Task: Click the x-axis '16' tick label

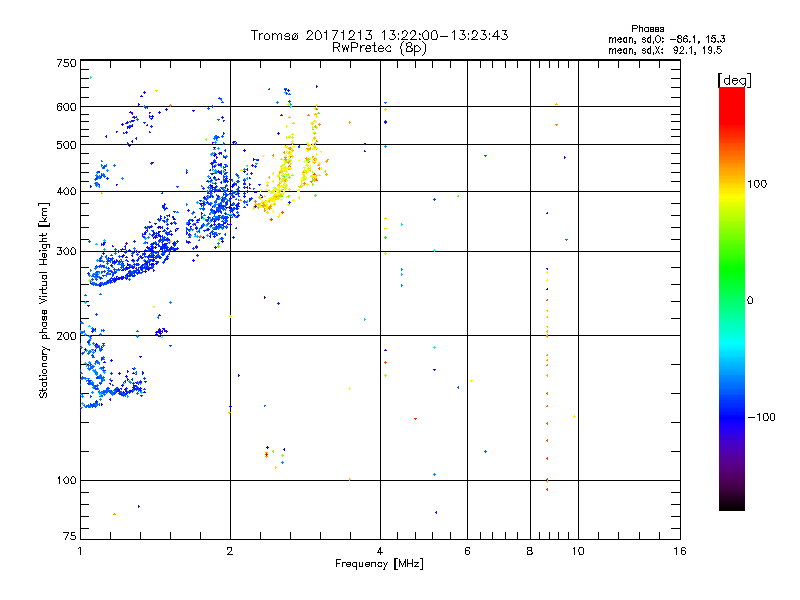Action: (x=680, y=551)
